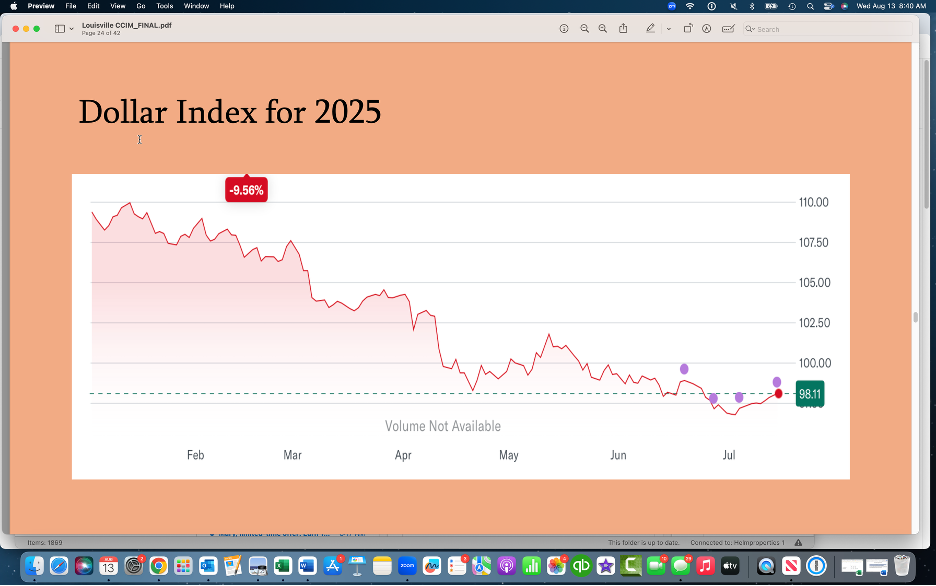
Task: Show the Markup toolbar
Action: [707, 29]
